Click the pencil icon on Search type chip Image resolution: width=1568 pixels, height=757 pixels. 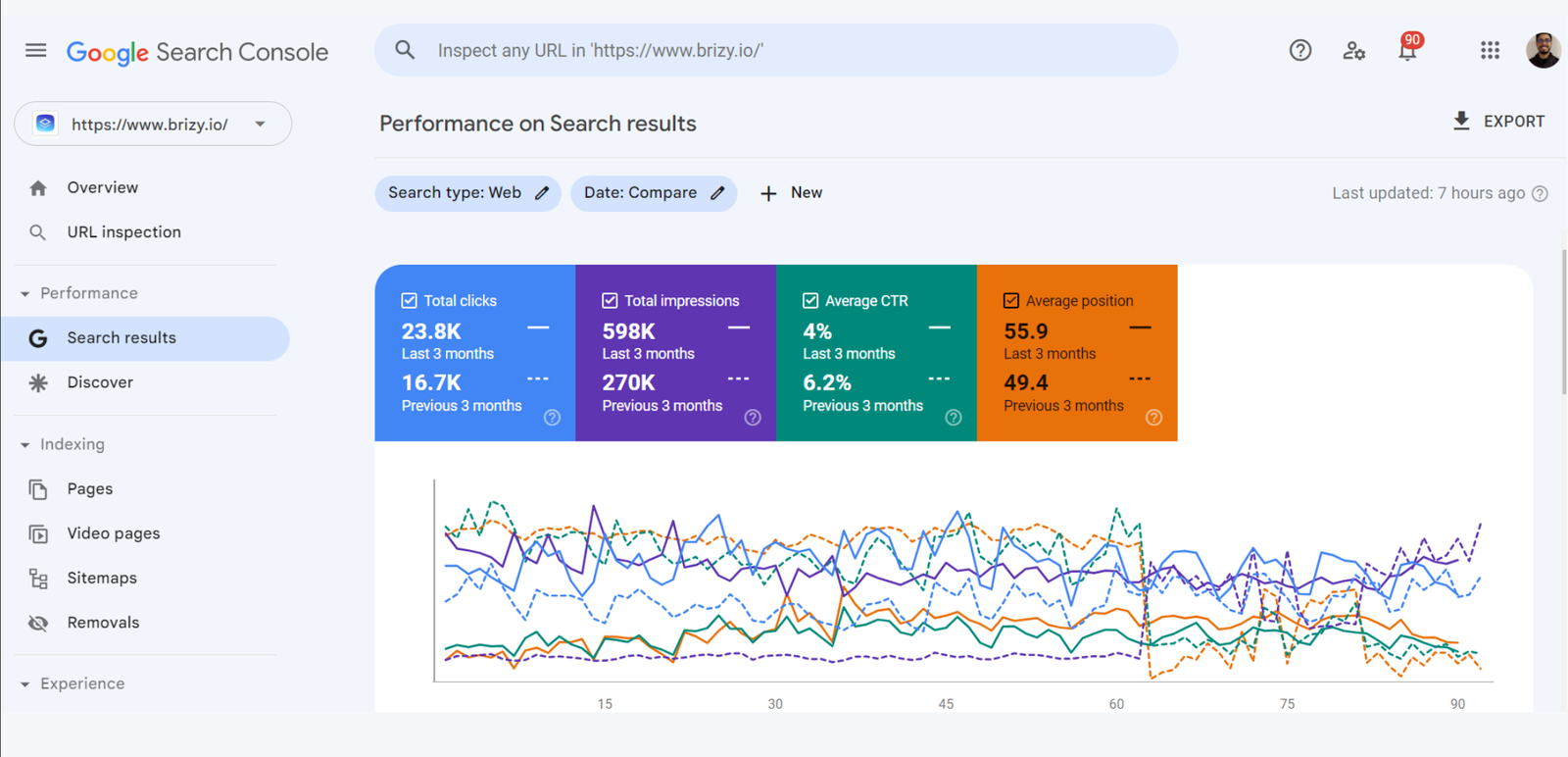tap(542, 193)
